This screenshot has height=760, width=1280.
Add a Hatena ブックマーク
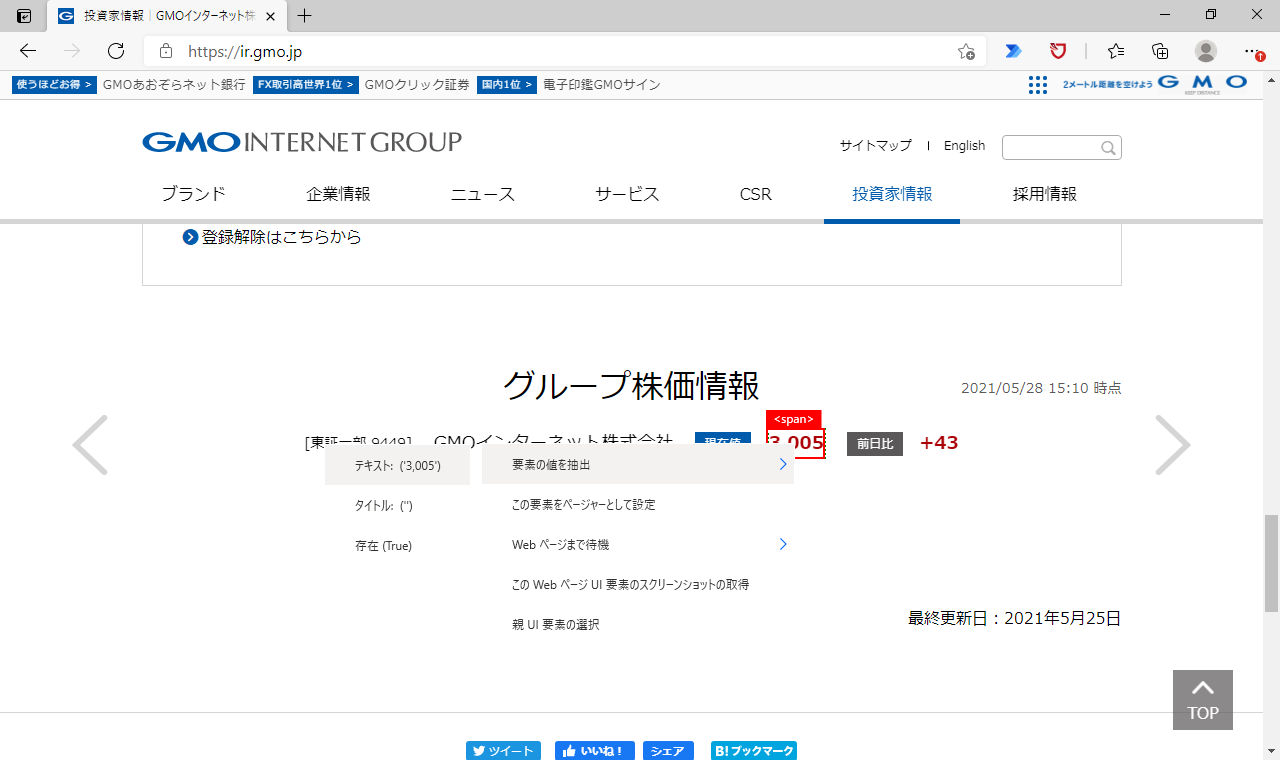[754, 751]
